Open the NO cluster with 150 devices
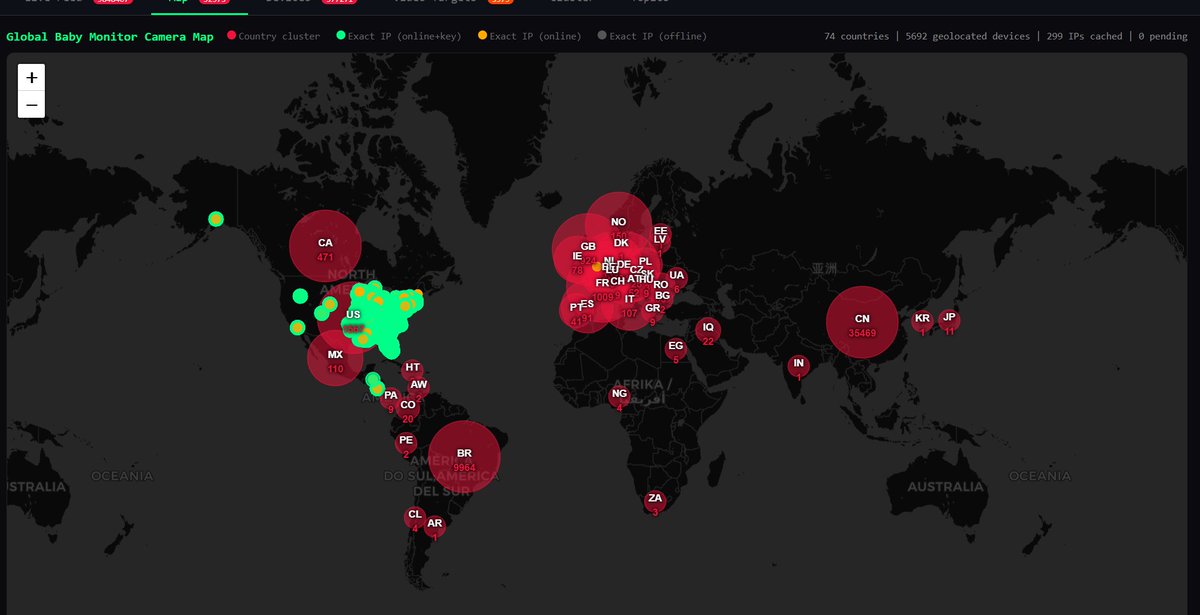 [x=619, y=225]
